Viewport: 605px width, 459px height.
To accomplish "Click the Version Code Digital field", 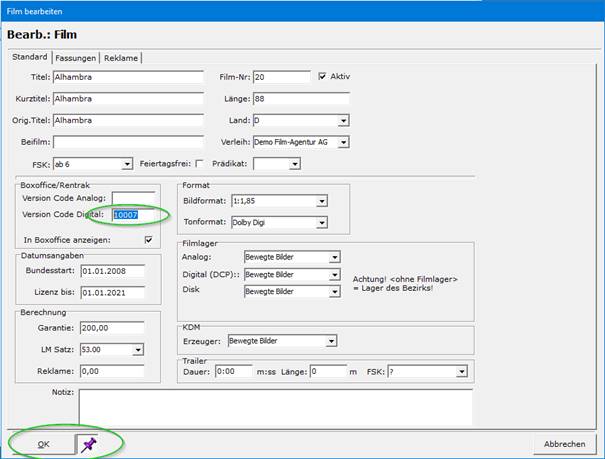I will coord(133,214).
